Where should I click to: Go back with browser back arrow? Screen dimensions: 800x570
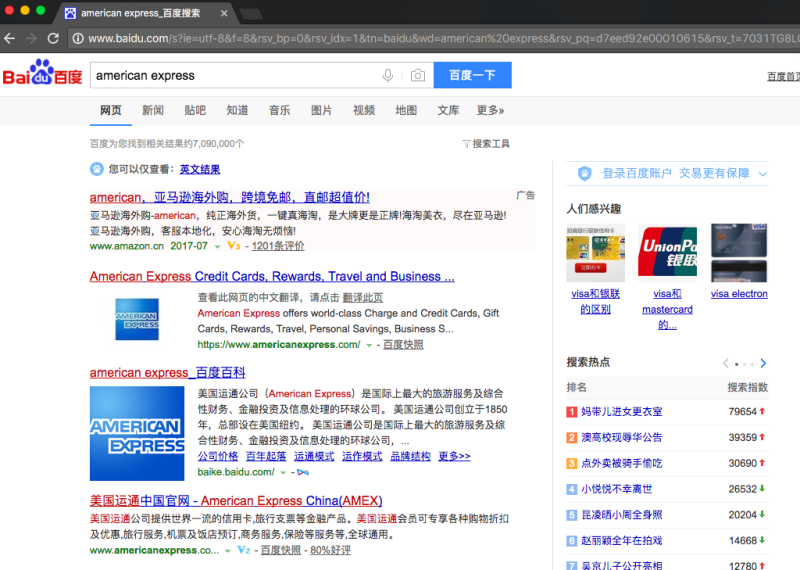pos(9,38)
